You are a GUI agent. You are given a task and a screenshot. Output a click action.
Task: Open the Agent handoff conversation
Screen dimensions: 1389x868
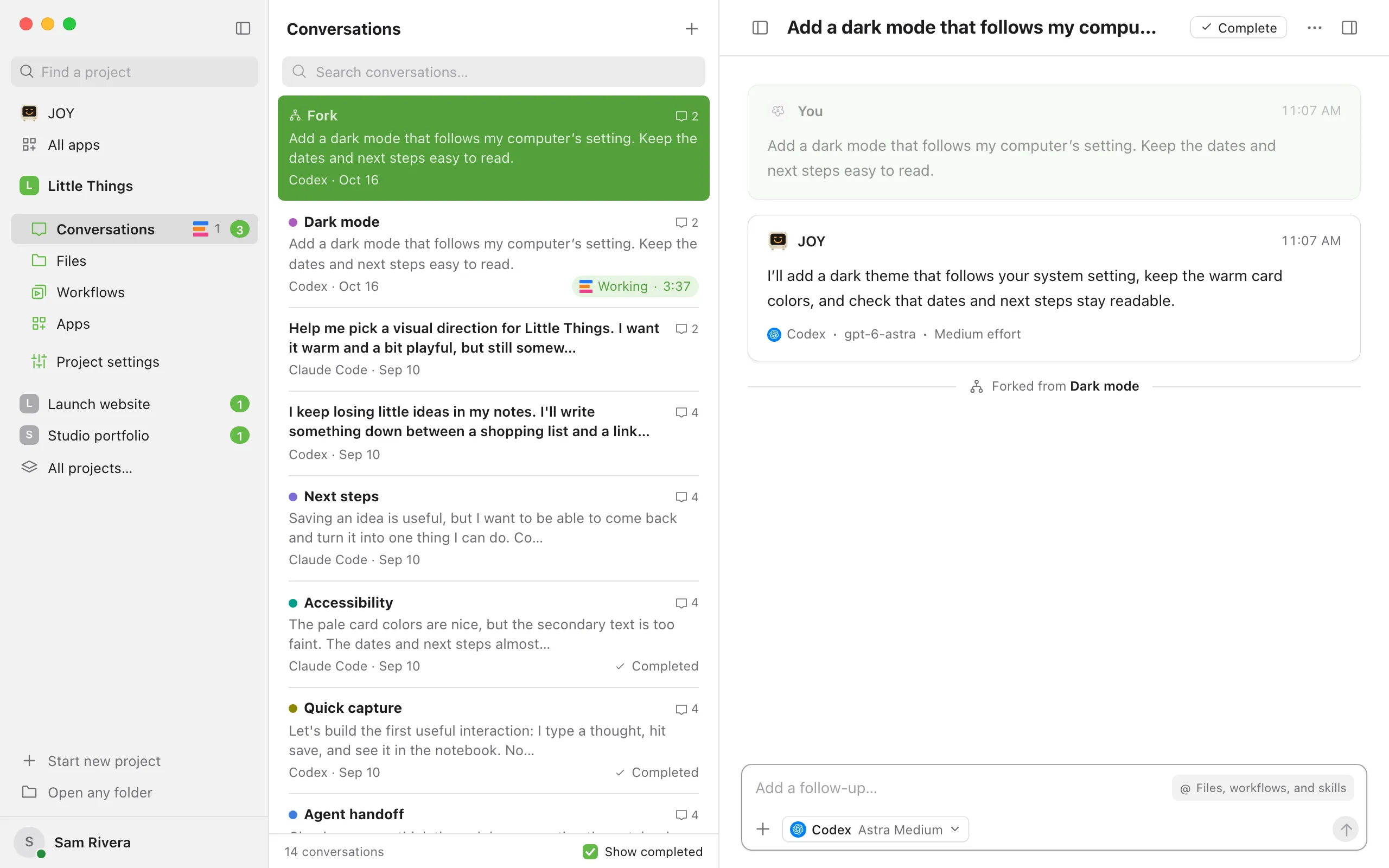point(494,814)
